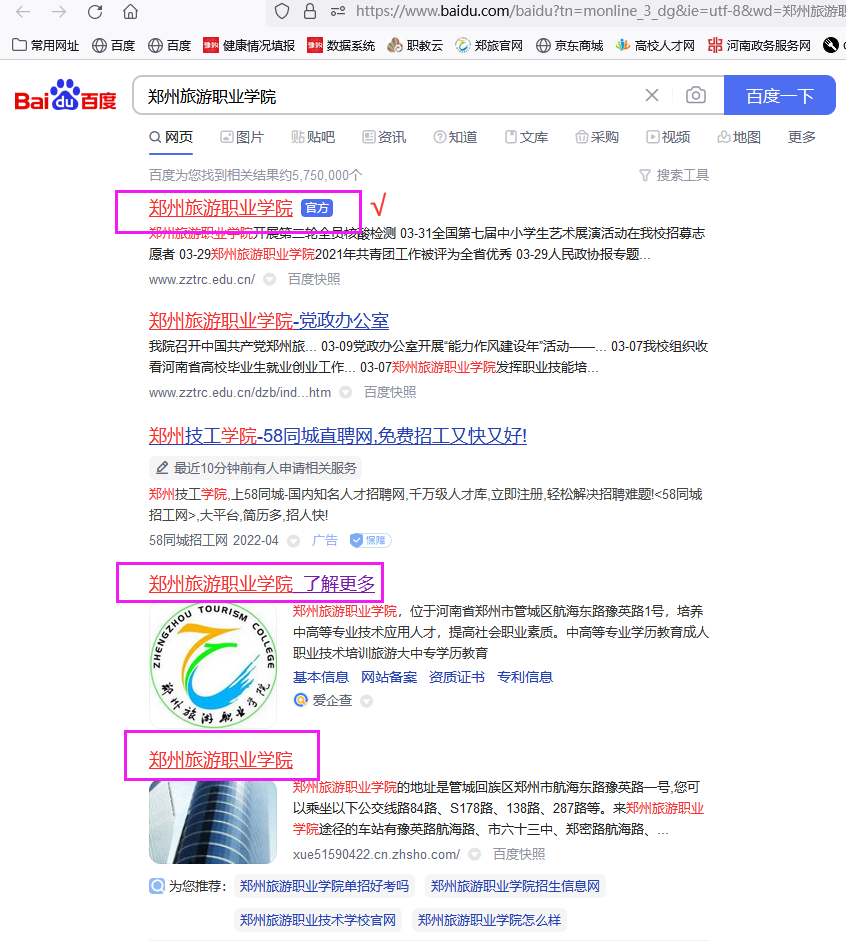Expand dropdown arrow next to 爱企查
The image size is (846, 949).
pyautogui.click(x=366, y=701)
